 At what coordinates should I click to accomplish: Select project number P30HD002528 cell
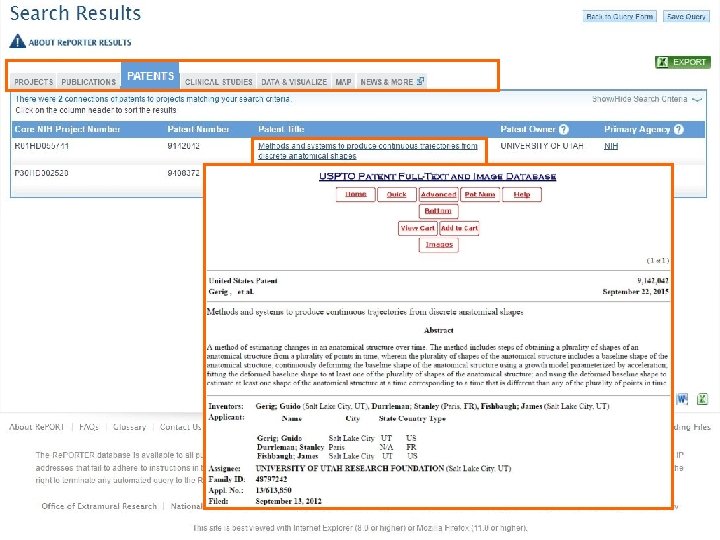42,173
